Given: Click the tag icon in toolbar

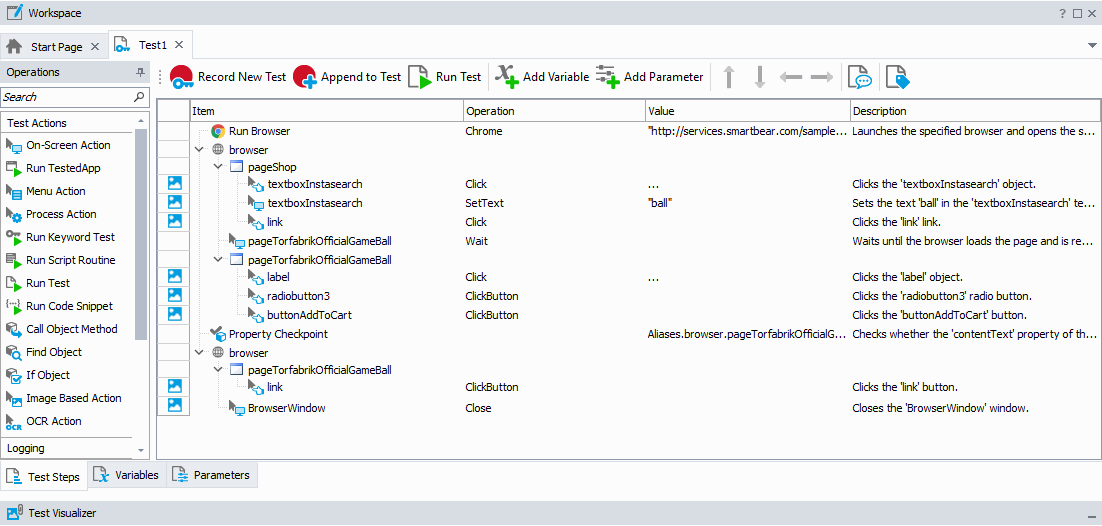Looking at the screenshot, I should tap(896, 77).
